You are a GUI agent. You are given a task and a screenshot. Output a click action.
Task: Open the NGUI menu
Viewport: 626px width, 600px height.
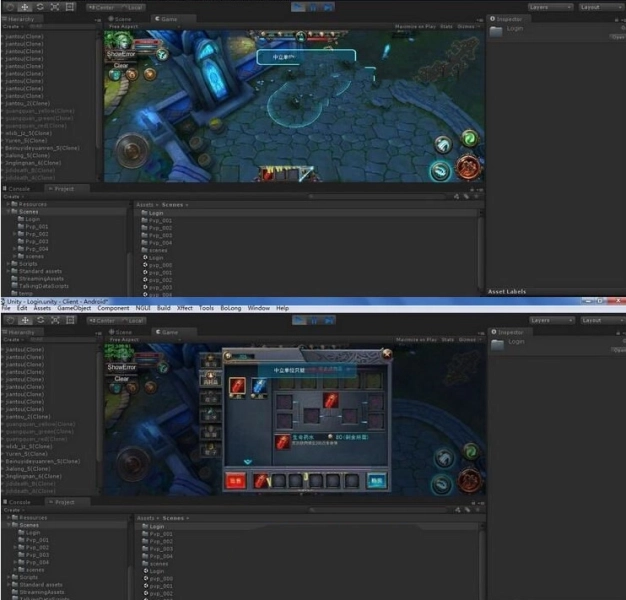[x=143, y=308]
